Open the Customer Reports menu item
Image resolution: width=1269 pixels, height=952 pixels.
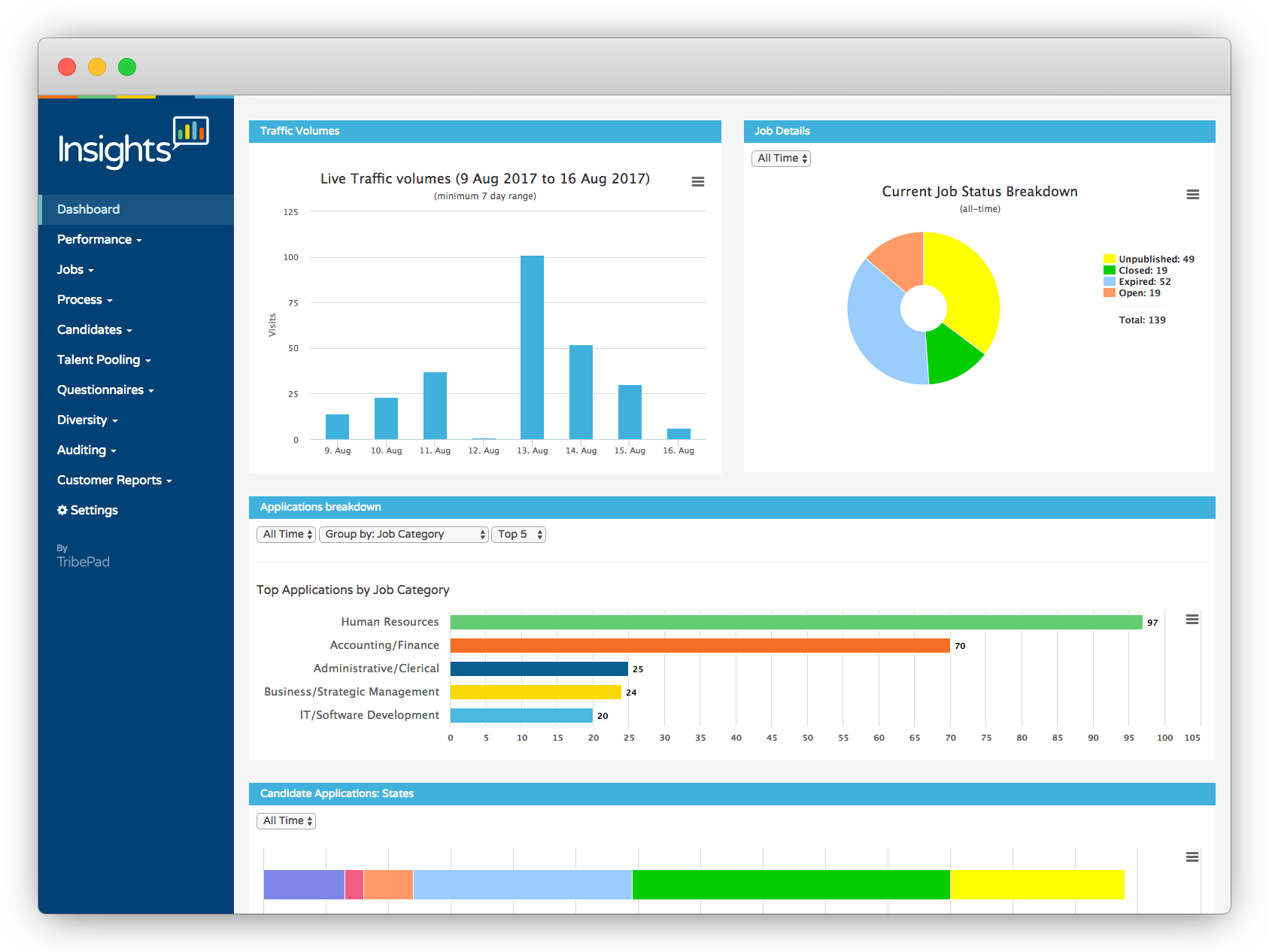tap(114, 480)
